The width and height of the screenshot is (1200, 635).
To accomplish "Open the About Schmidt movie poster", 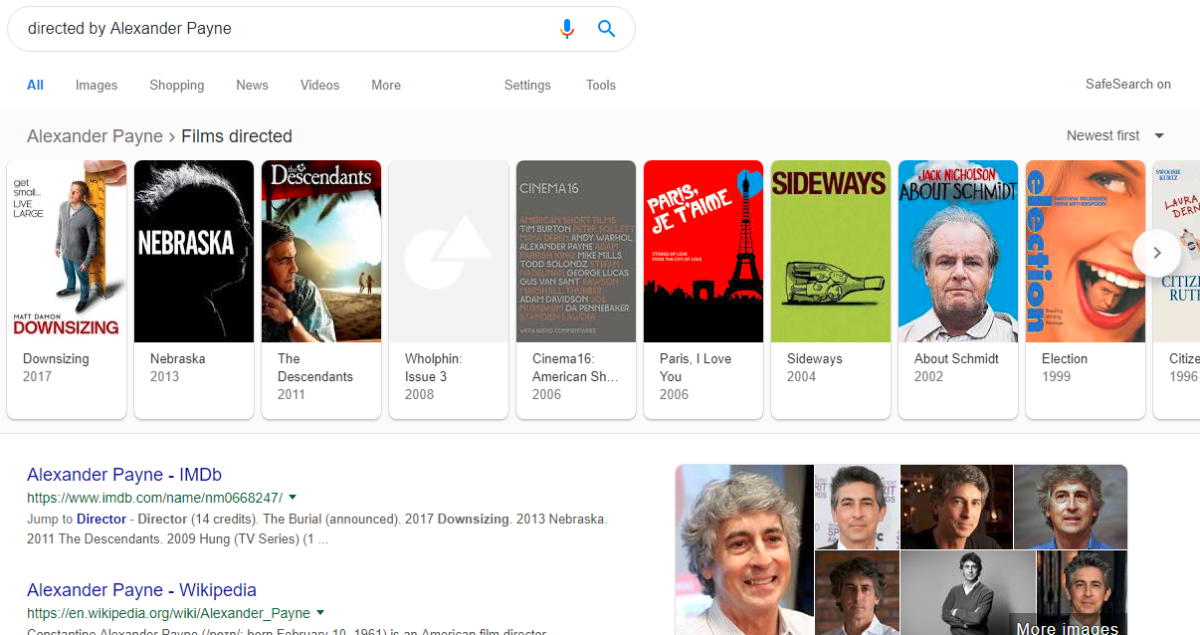I will [x=958, y=251].
